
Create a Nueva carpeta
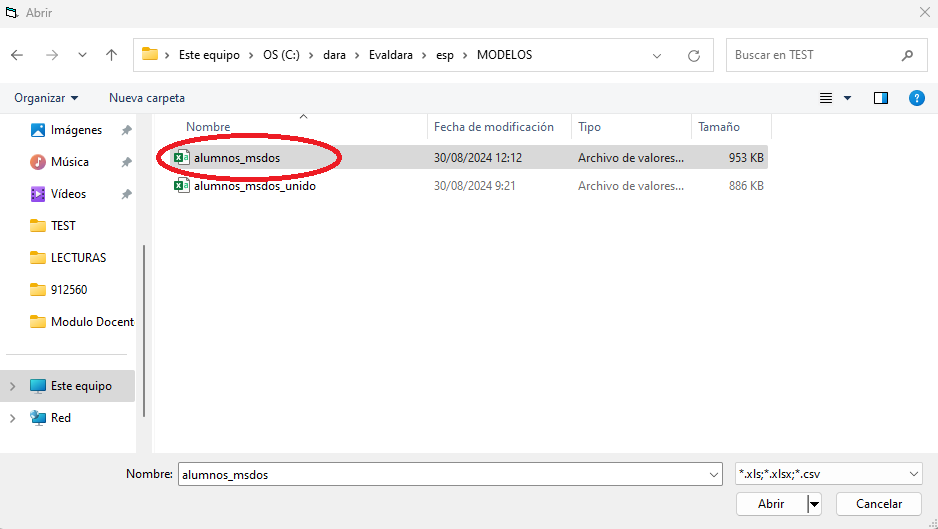click(147, 98)
